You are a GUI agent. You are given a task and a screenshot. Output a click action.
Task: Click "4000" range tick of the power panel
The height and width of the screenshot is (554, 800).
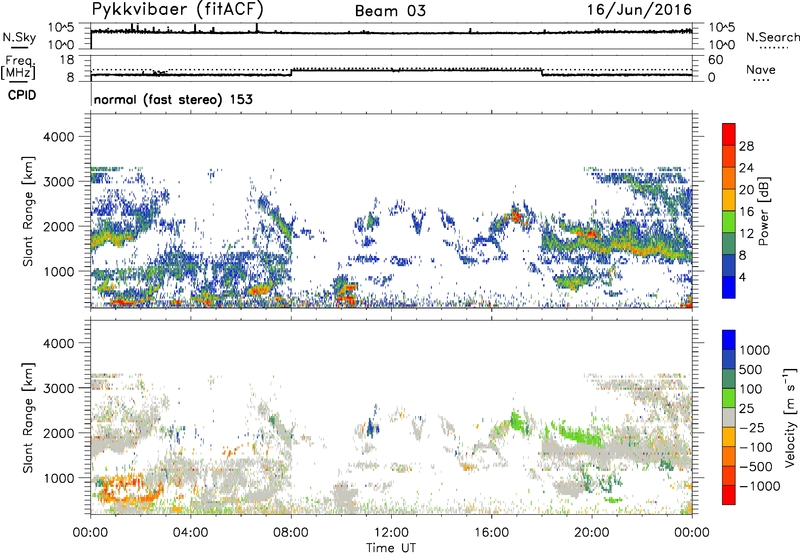[x=58, y=137]
